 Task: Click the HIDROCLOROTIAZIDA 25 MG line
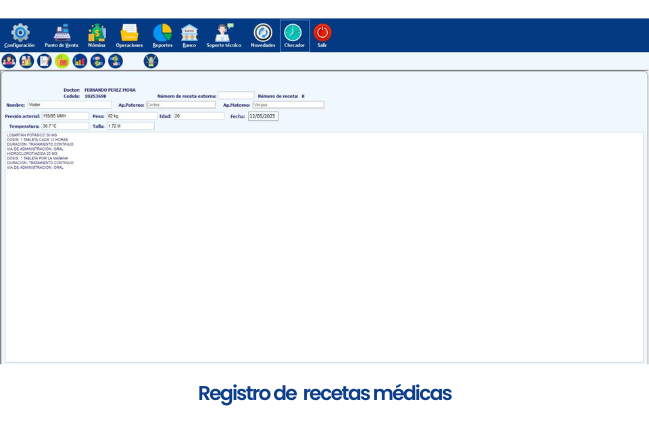(32, 154)
